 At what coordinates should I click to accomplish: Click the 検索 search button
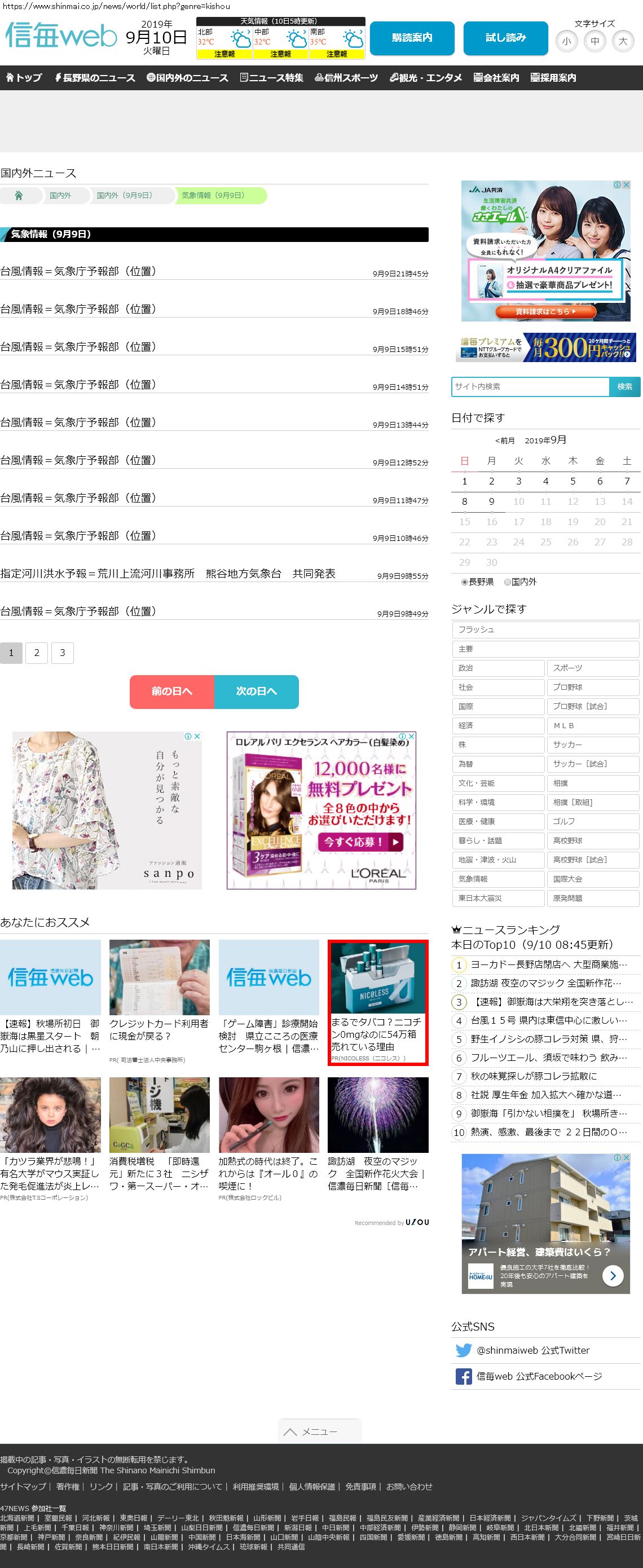[625, 386]
